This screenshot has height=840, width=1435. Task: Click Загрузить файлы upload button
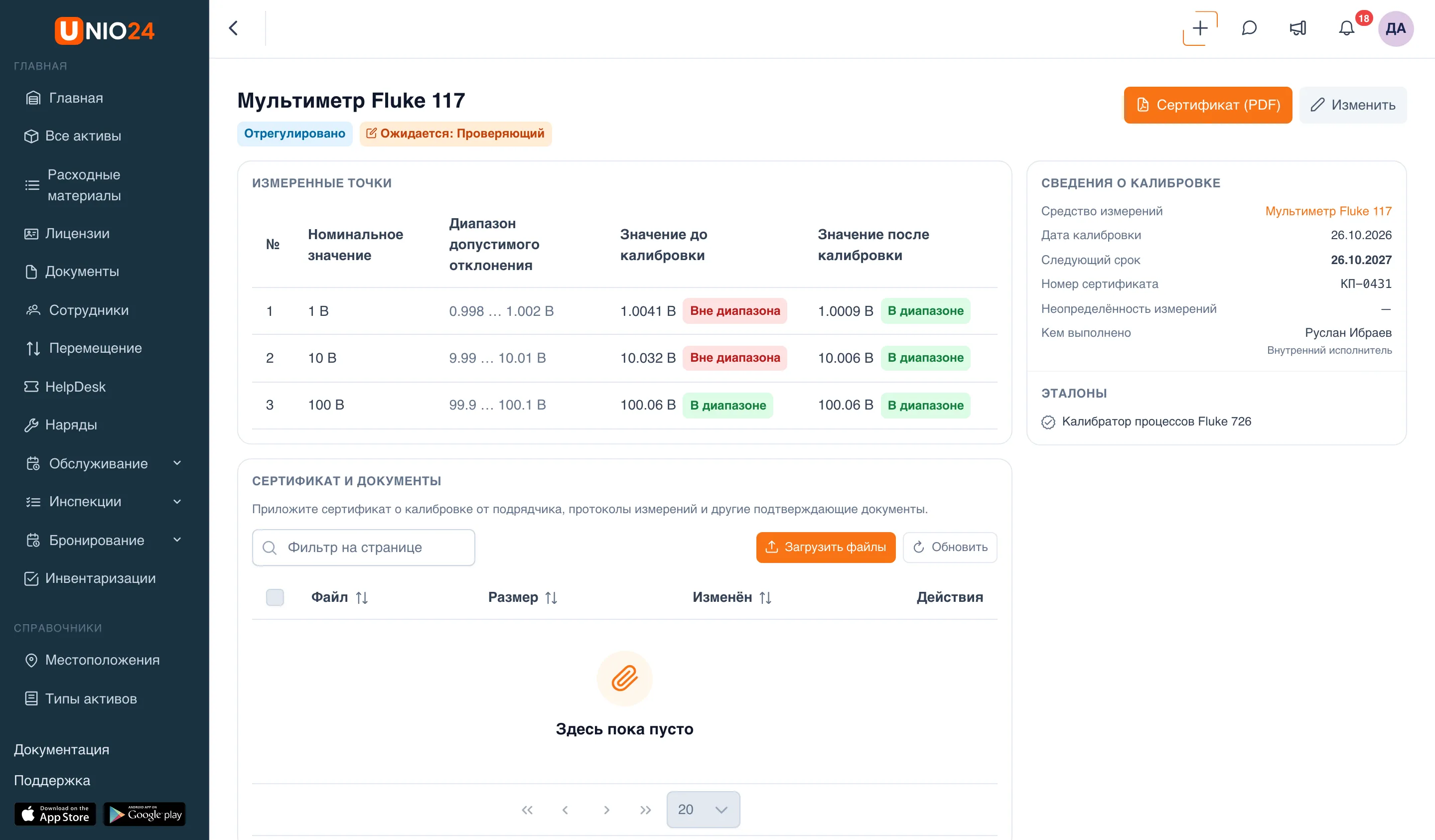click(x=826, y=547)
